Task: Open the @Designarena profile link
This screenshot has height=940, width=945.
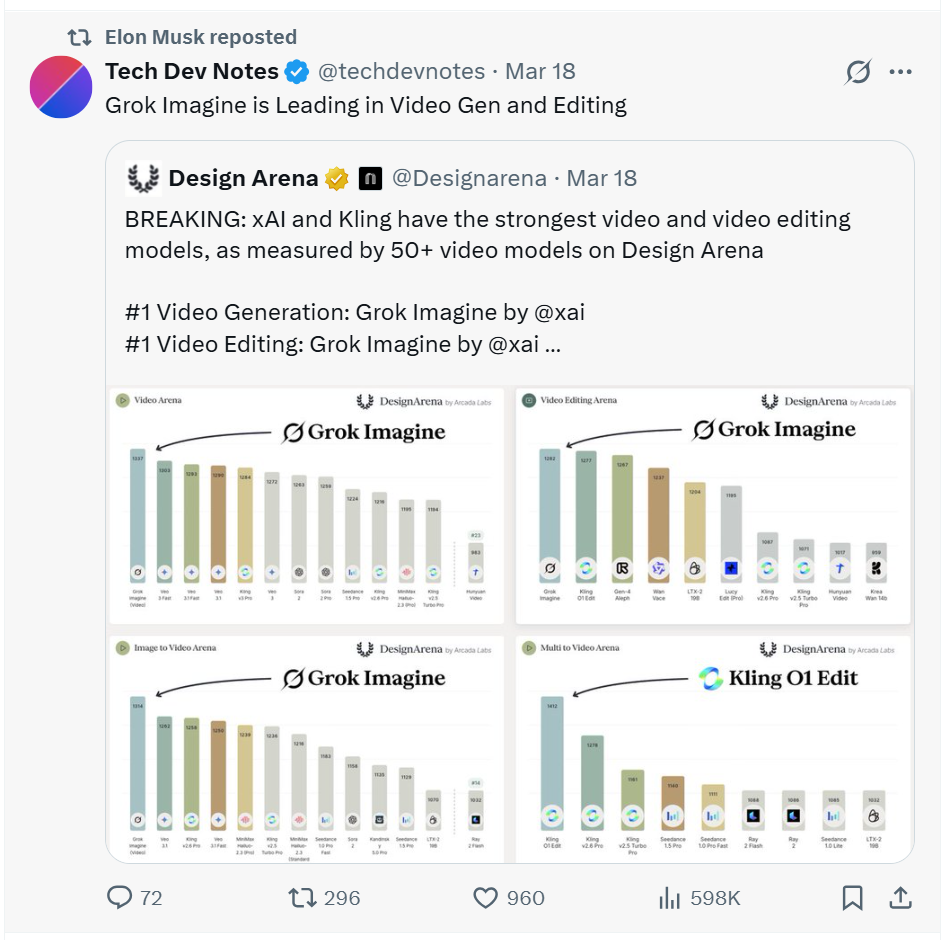Action: pos(470,177)
